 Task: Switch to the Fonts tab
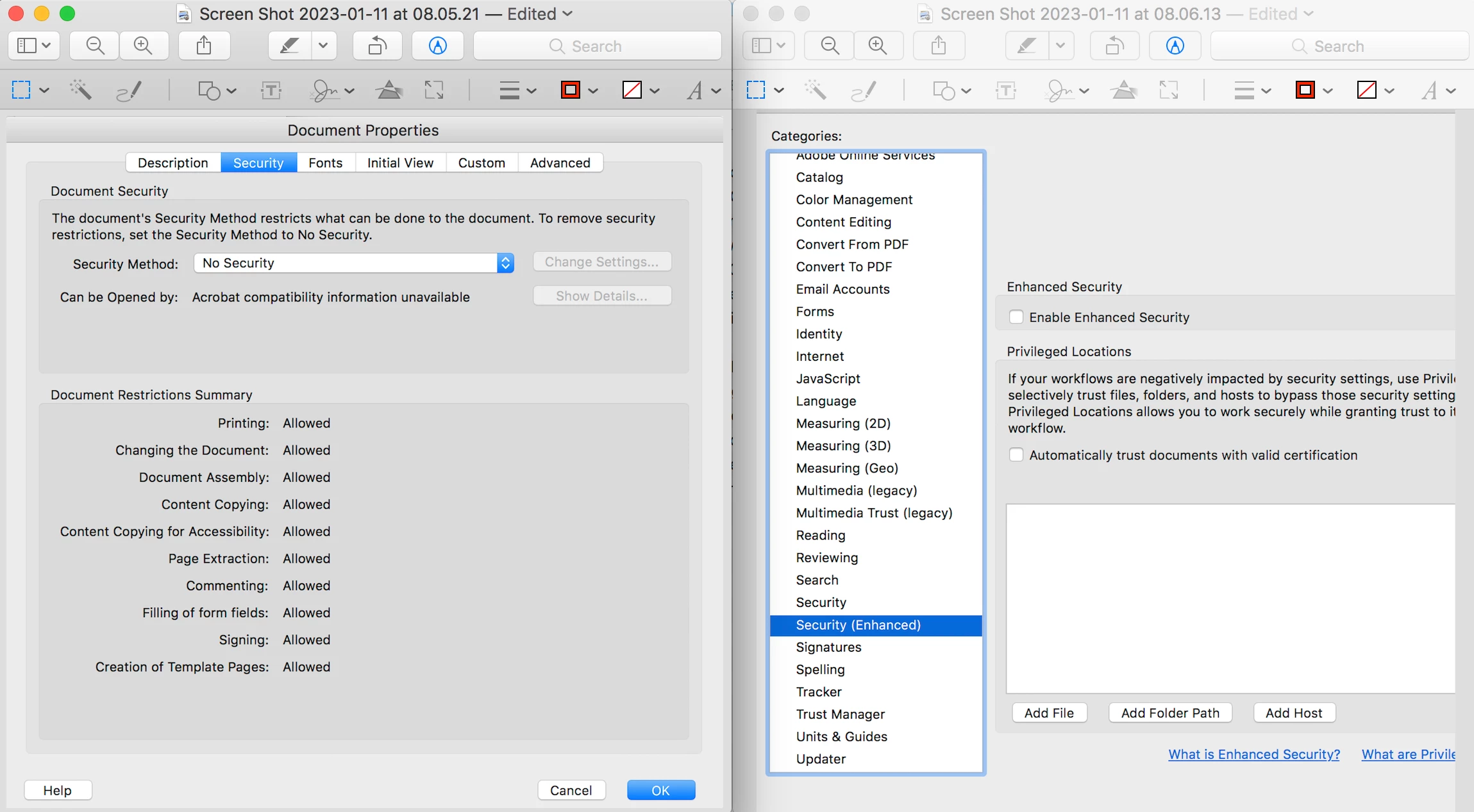pos(325,163)
